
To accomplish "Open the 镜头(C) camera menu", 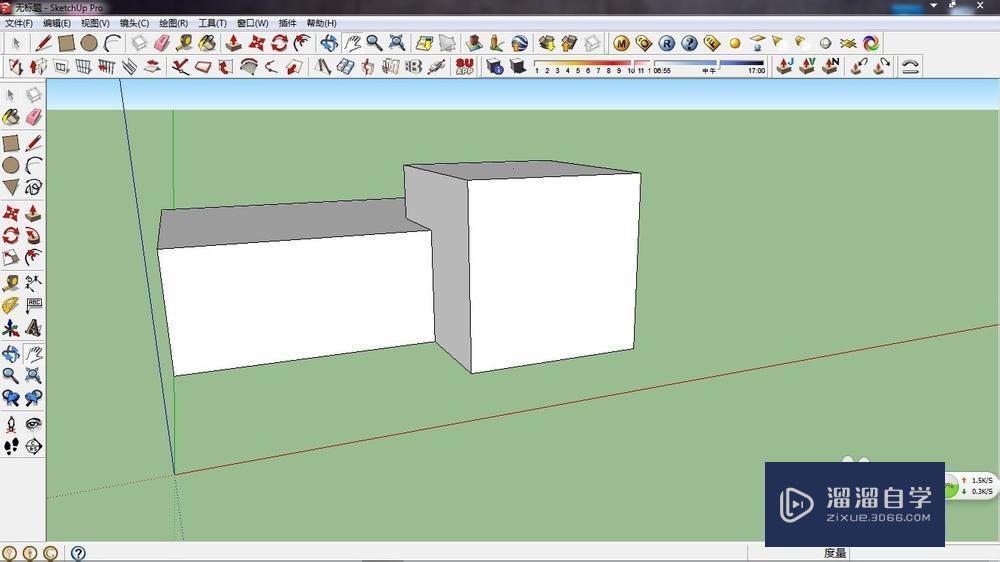I will 134,23.
